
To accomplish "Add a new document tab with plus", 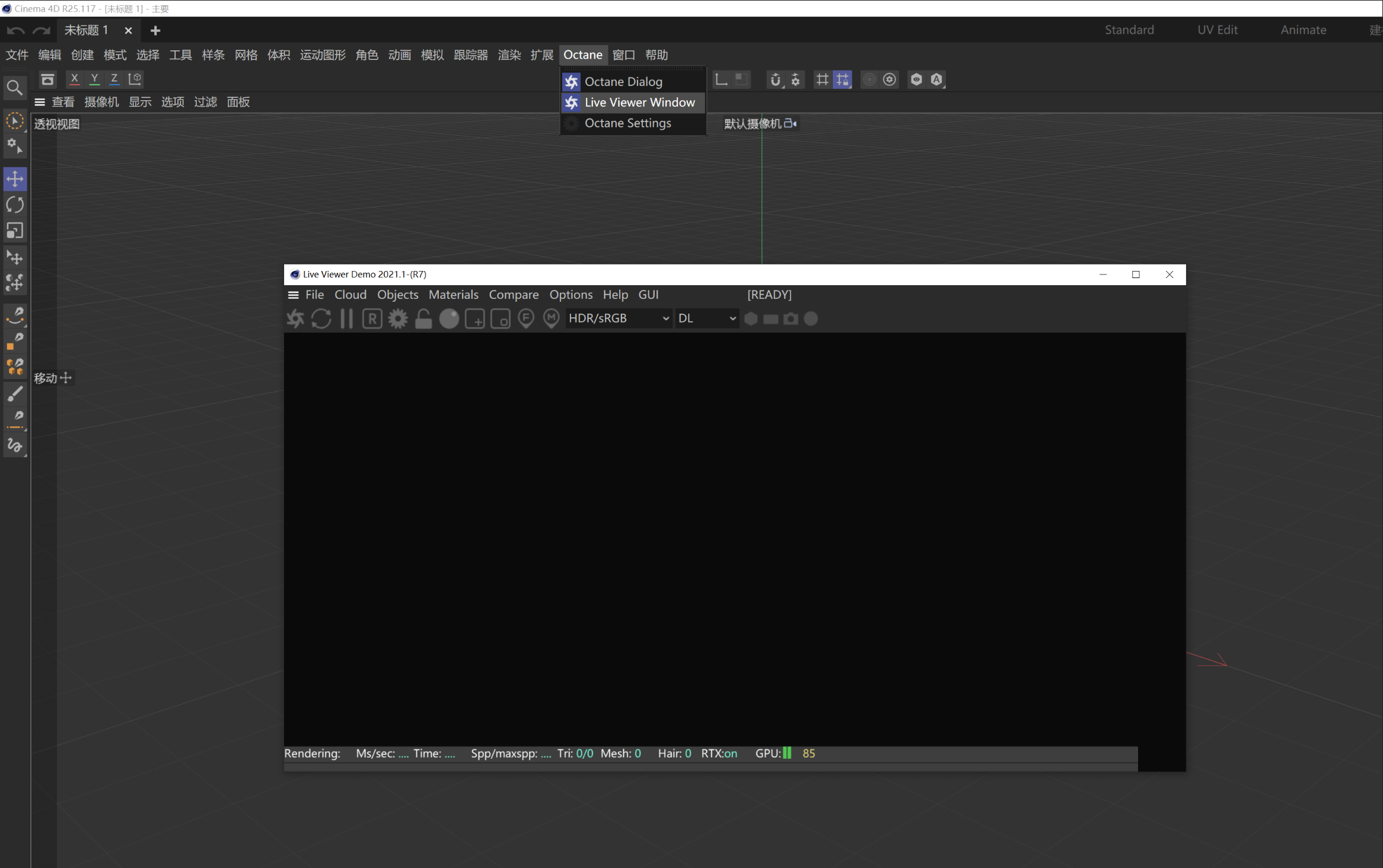I will 155,30.
